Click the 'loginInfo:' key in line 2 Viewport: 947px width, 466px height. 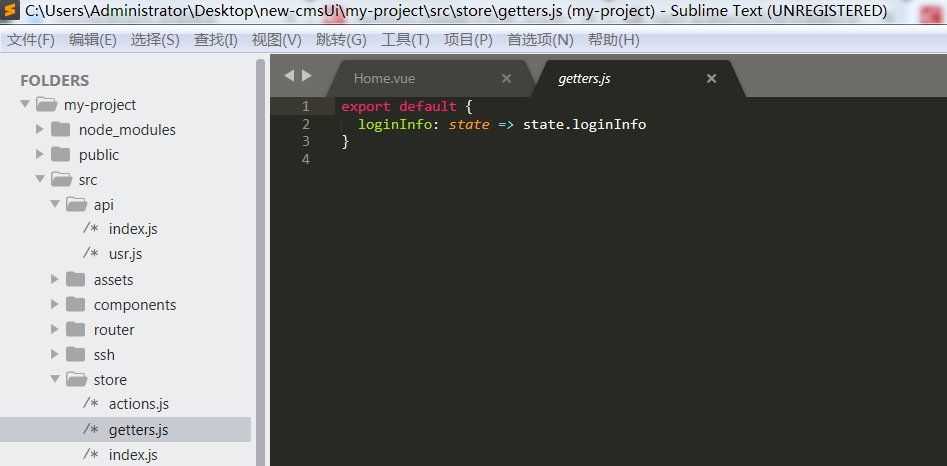tap(397, 124)
